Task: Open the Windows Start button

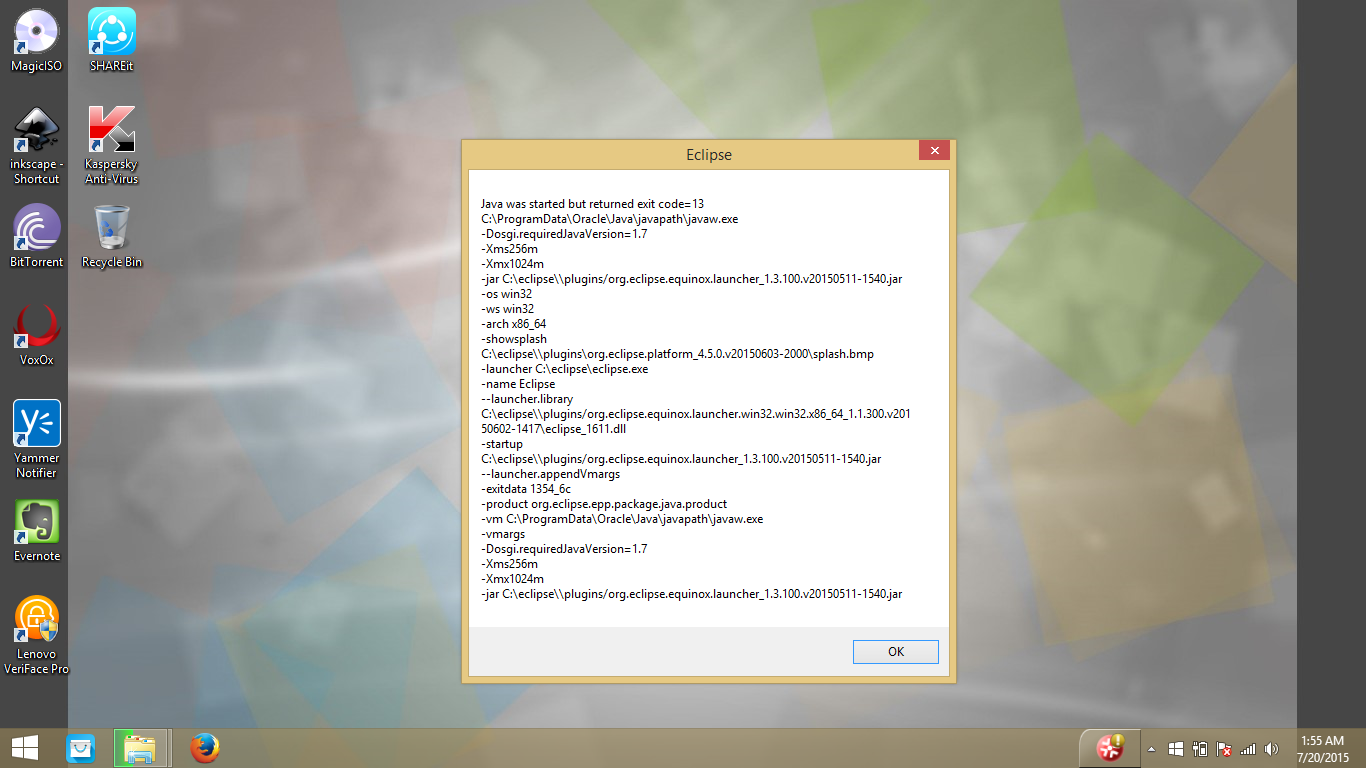Action: pos(25,748)
